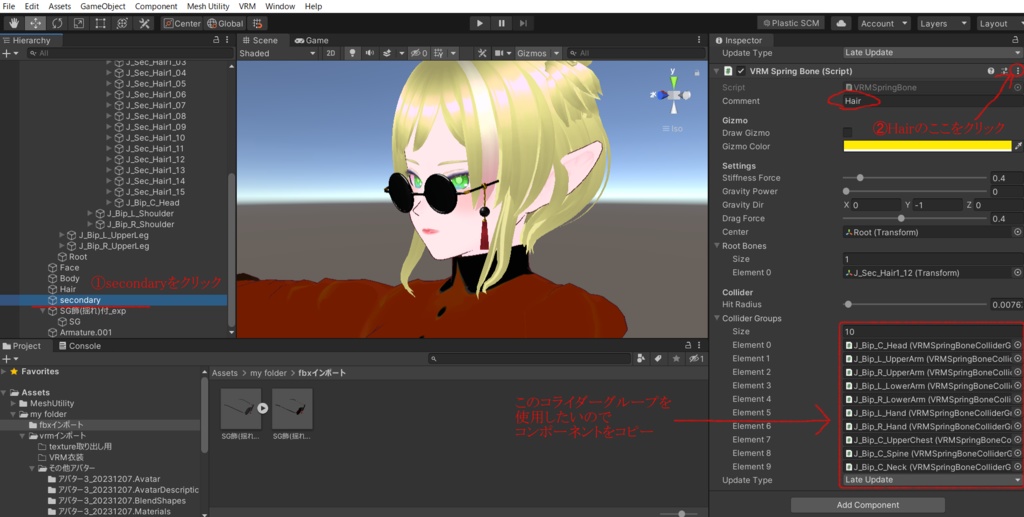Open the yellow Gizmo Color swatch

click(927, 146)
